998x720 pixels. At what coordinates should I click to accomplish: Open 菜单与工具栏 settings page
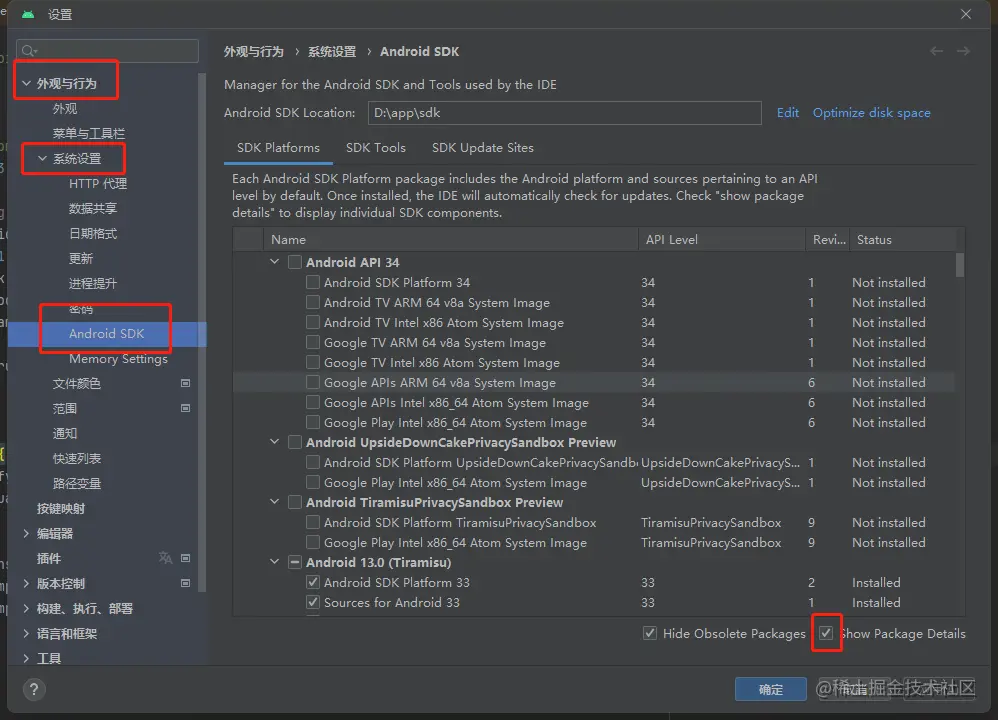click(x=88, y=134)
